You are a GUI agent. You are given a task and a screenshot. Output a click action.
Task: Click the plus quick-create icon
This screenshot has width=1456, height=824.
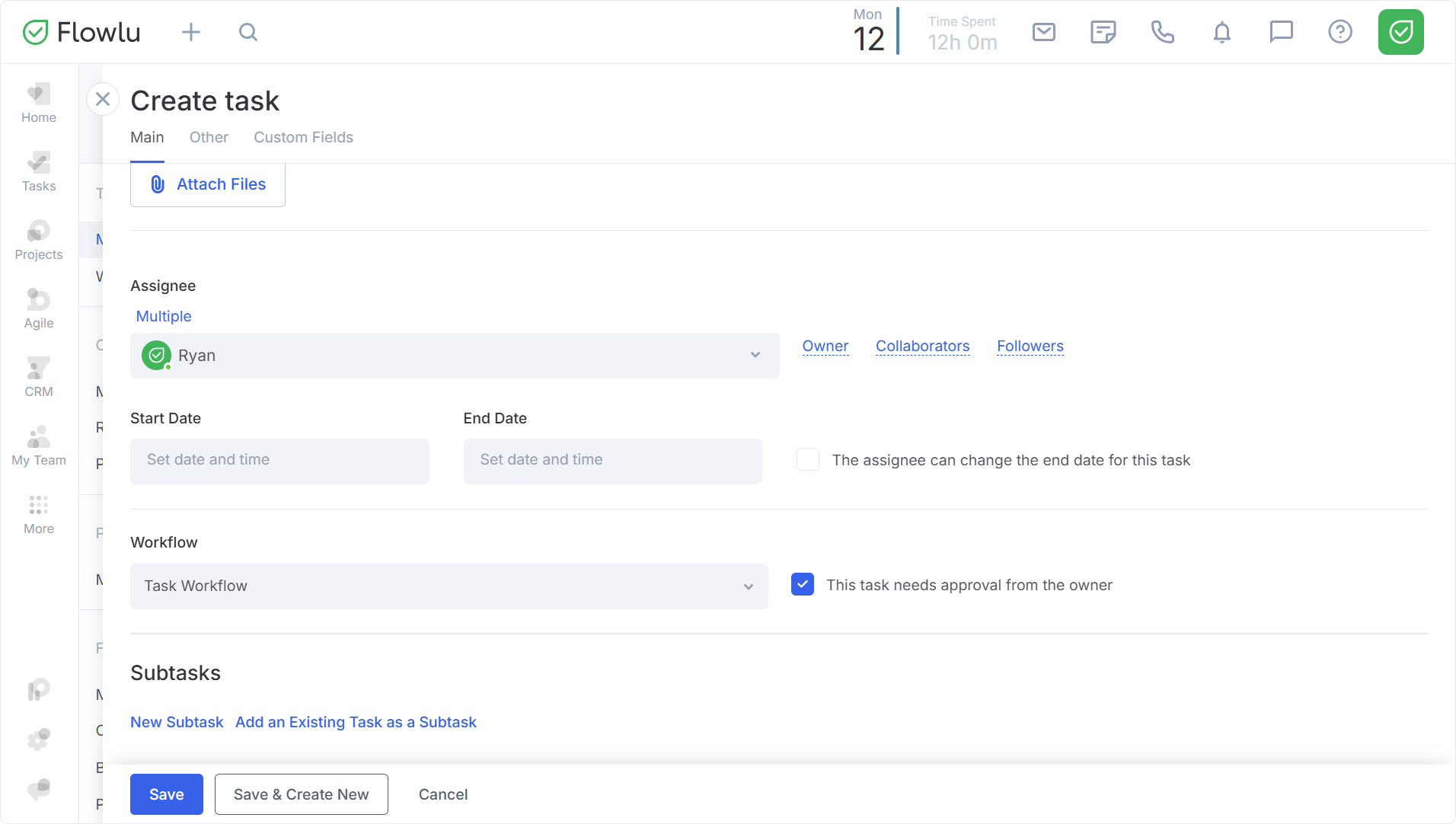coord(191,32)
